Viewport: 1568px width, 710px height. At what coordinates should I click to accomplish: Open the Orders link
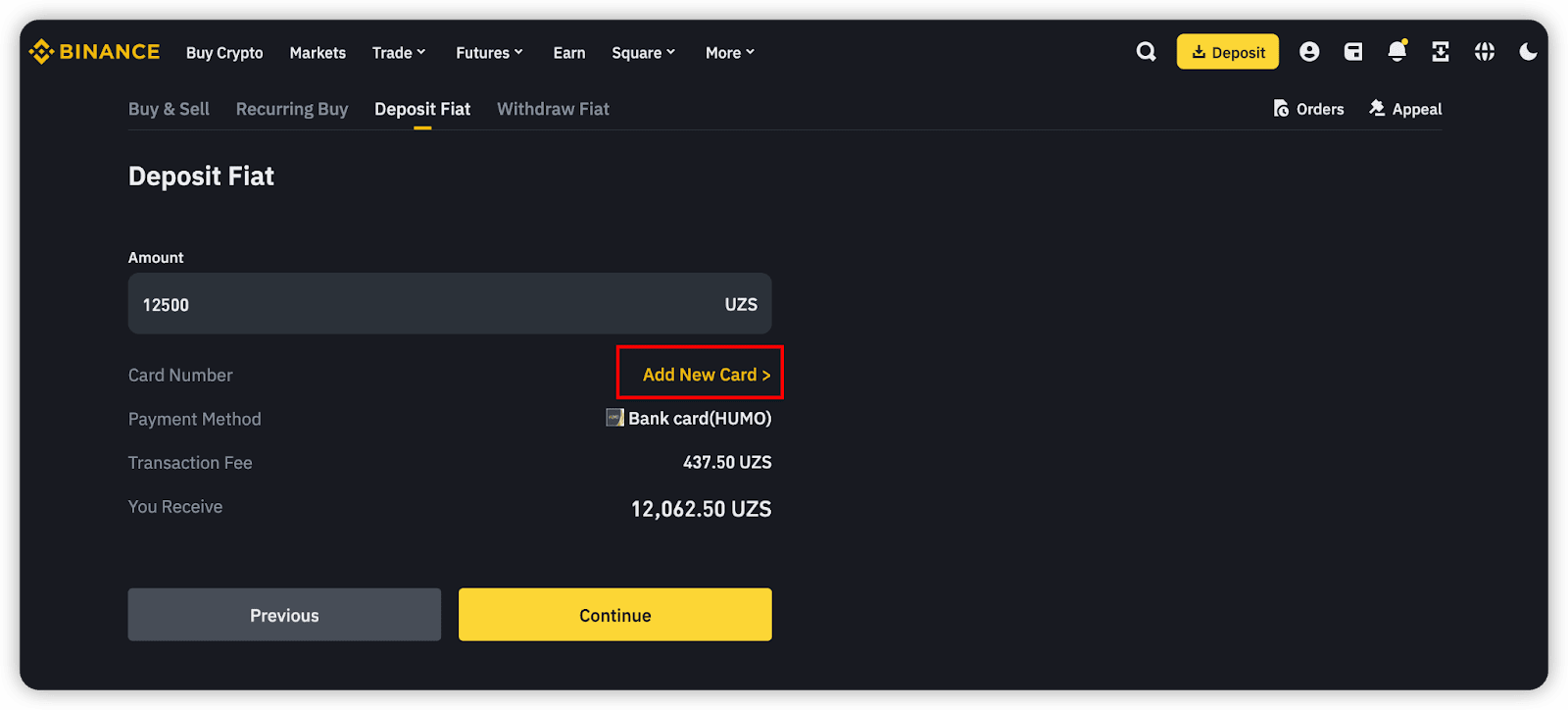(1308, 109)
